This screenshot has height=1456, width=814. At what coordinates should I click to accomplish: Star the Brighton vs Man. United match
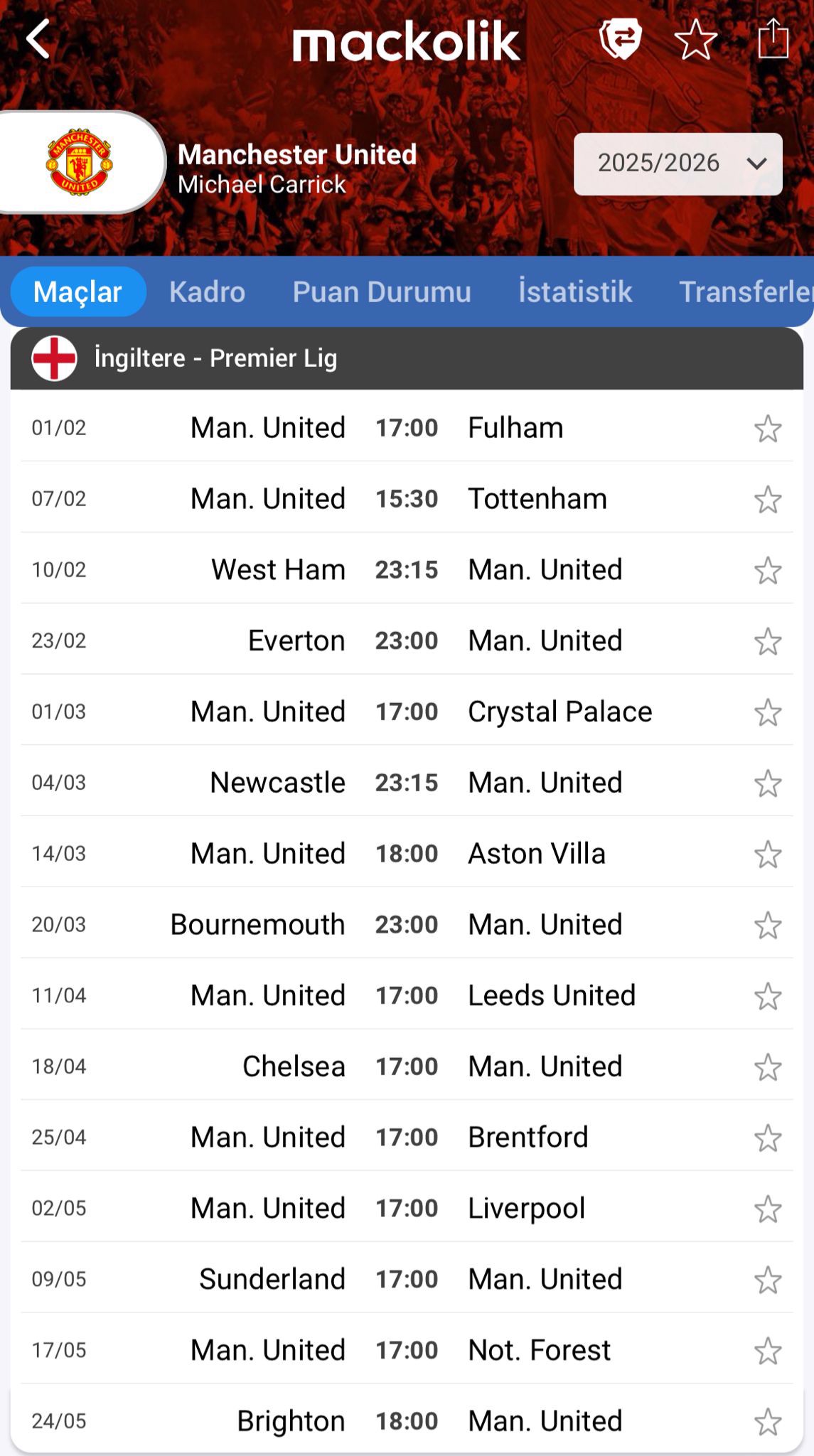(x=768, y=1422)
